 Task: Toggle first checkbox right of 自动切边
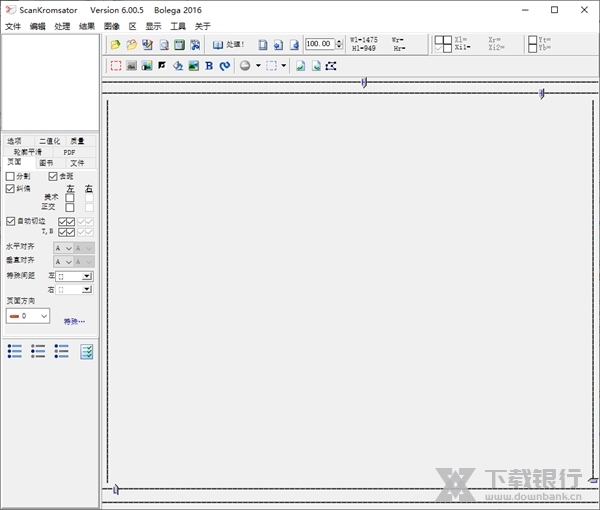coord(62,222)
